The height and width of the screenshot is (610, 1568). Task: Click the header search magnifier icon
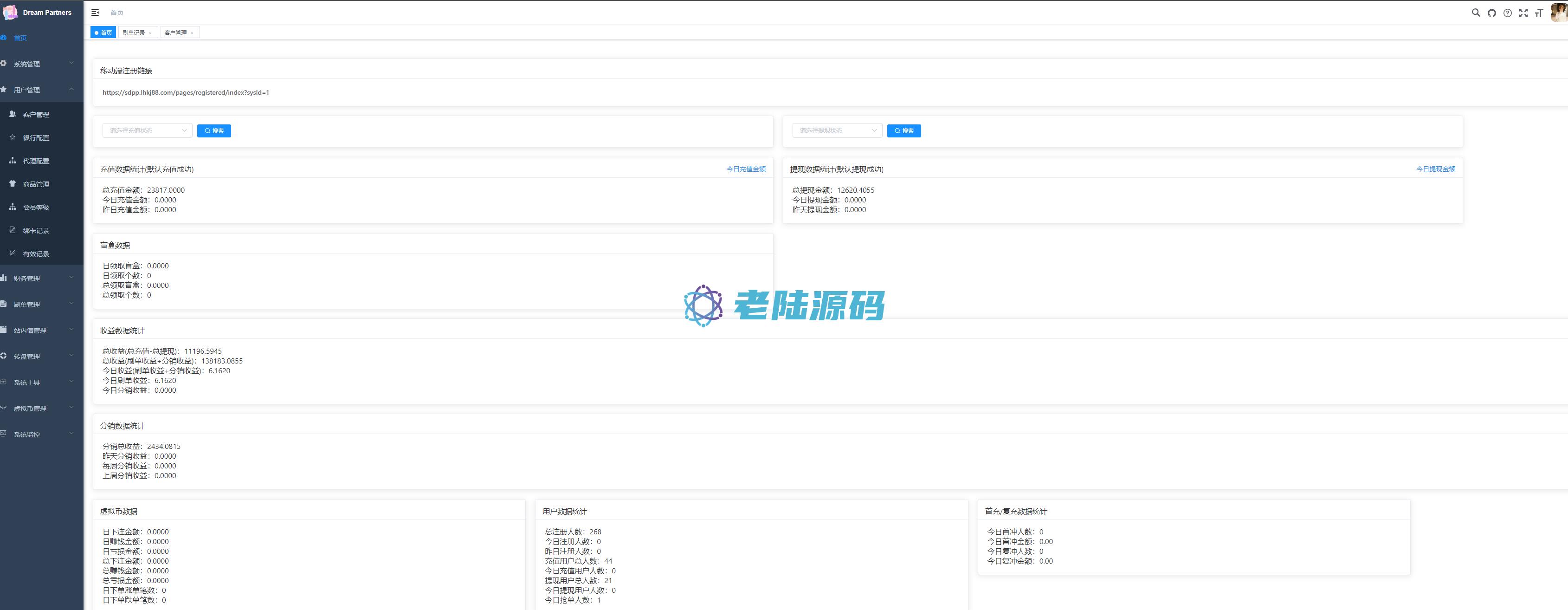[1476, 12]
